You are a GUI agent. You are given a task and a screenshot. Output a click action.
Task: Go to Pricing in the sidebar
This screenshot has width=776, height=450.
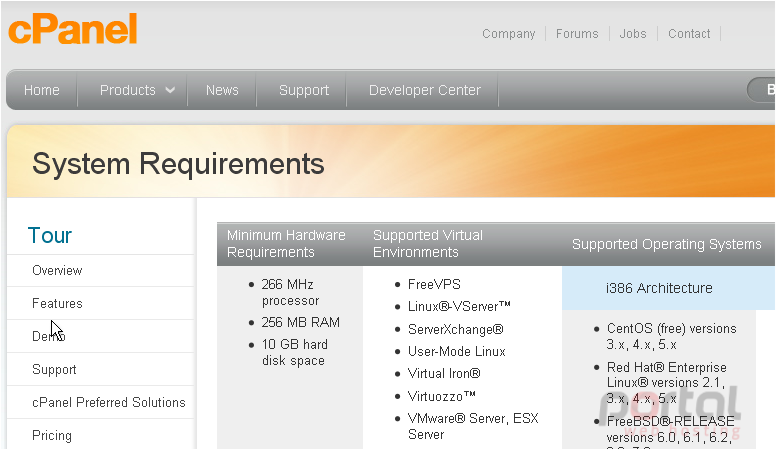point(52,436)
